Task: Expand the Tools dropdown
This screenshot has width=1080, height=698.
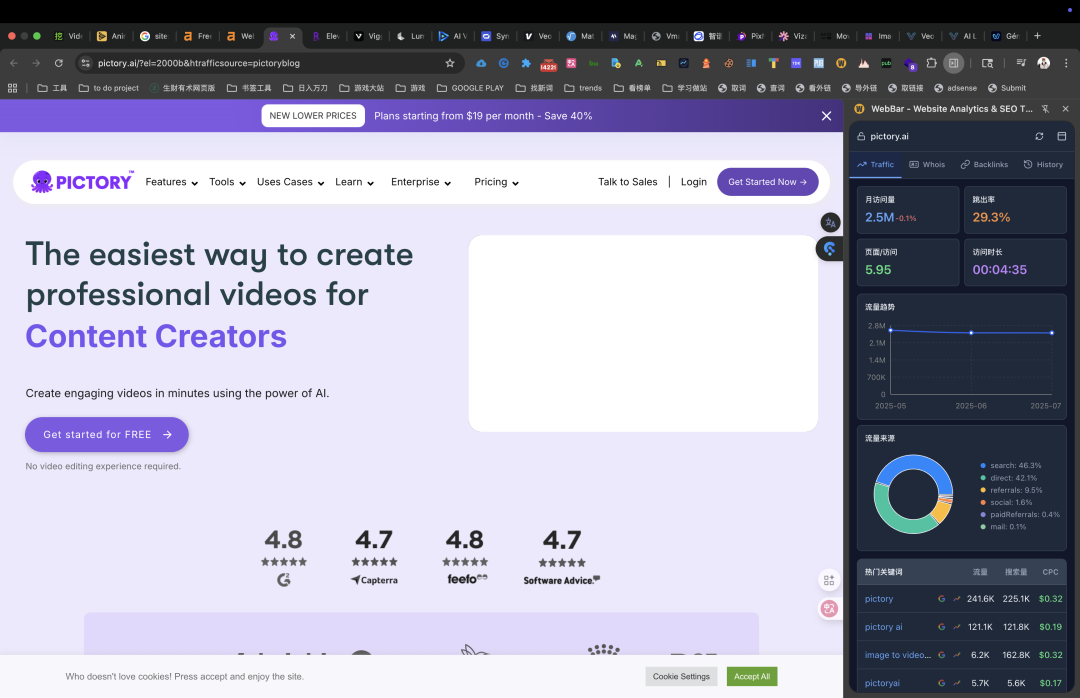Action: [x=227, y=182]
